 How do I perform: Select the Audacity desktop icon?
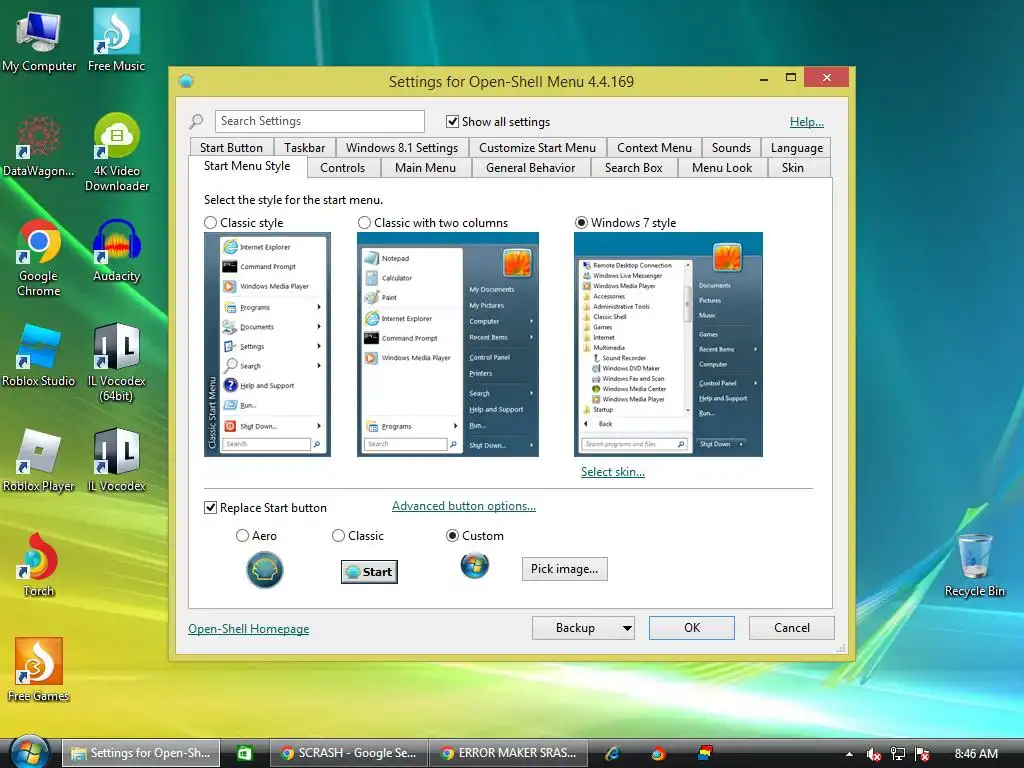[116, 251]
